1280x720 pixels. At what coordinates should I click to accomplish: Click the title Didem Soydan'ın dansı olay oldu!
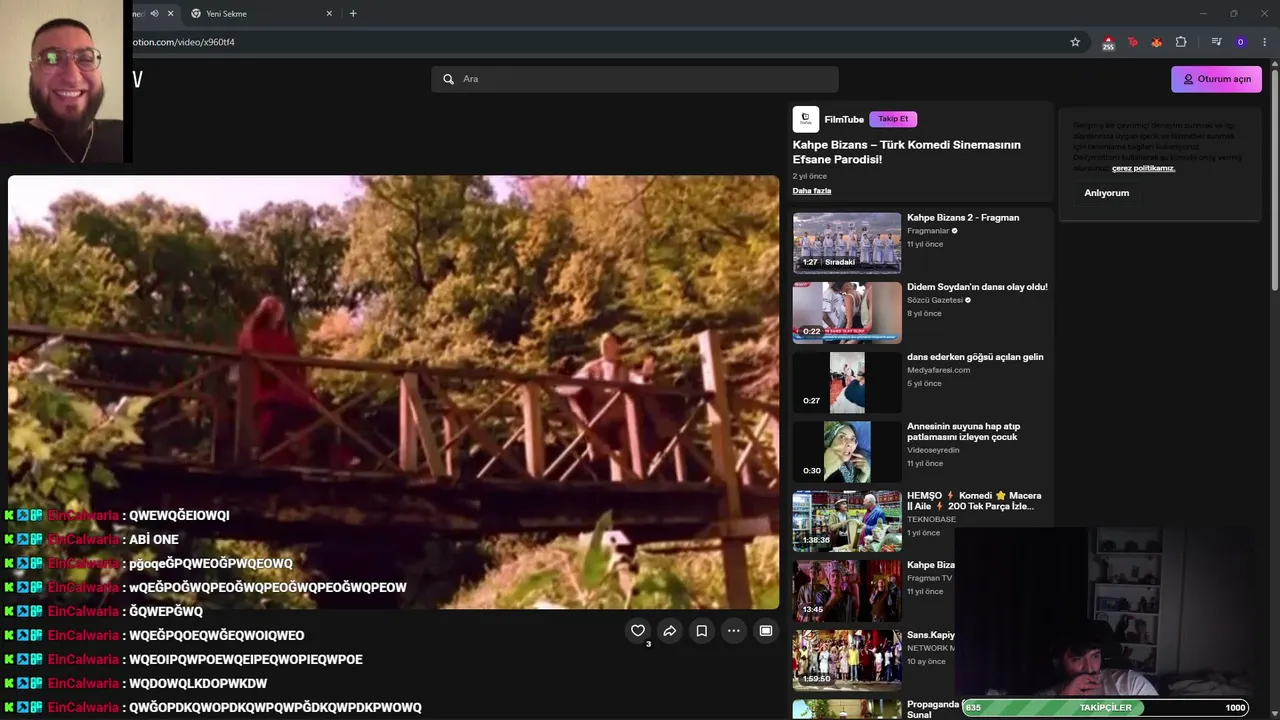(977, 287)
